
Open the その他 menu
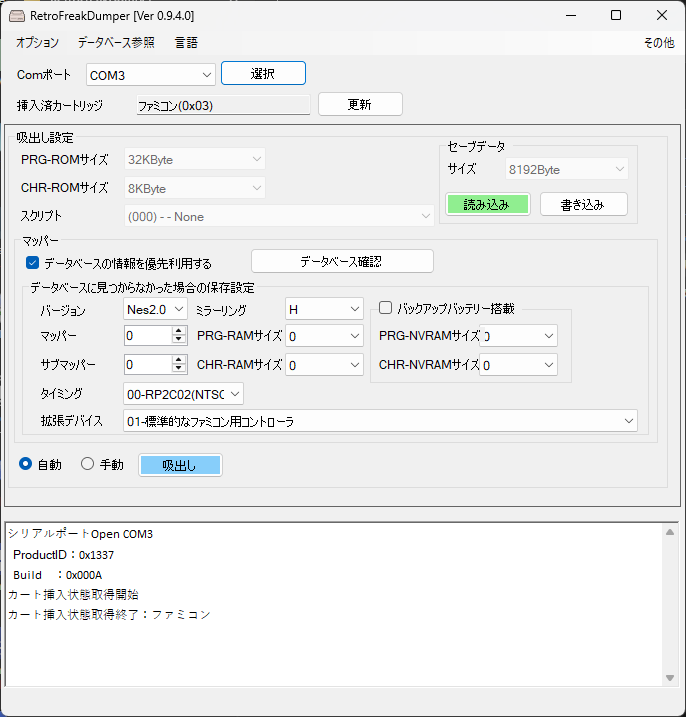659,43
